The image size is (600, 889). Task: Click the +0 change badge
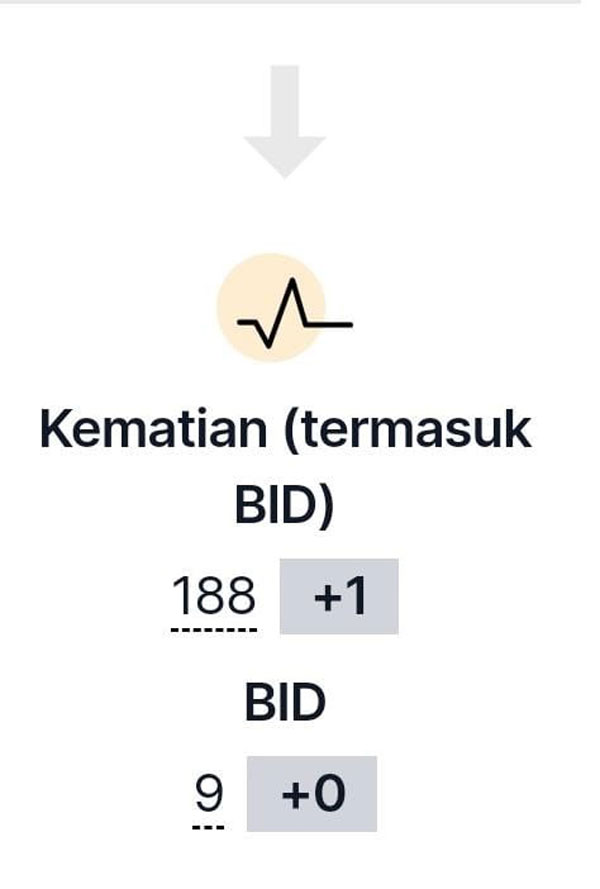[312, 793]
